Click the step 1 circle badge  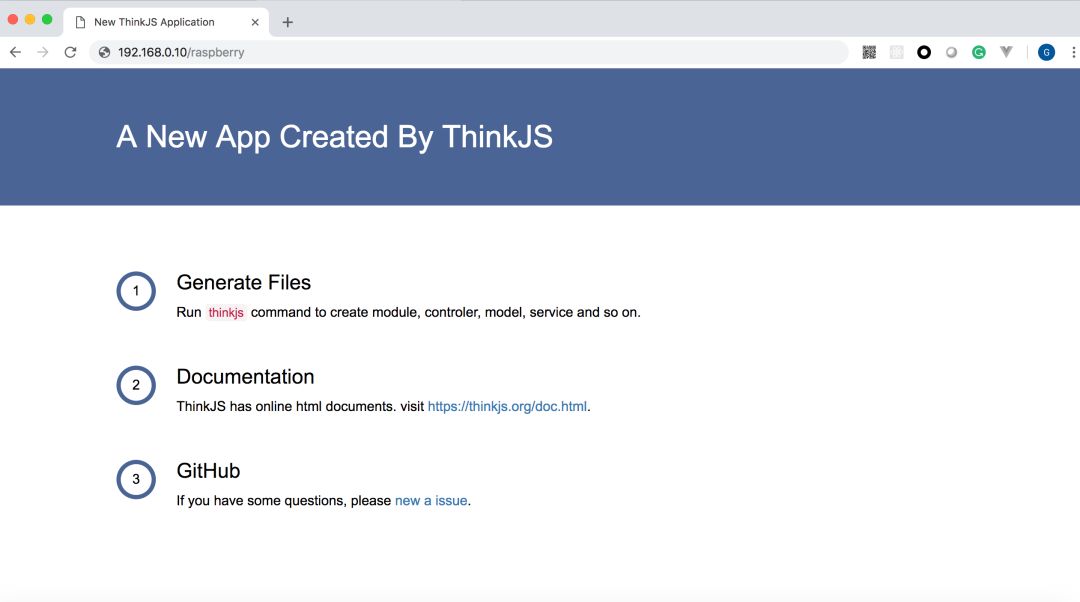(136, 291)
